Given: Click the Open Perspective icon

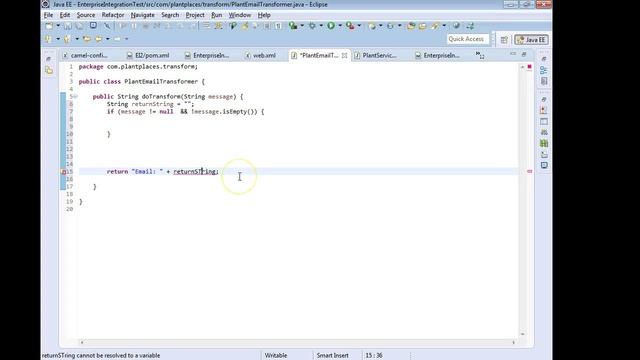Looking at the screenshot, I should point(504,40).
